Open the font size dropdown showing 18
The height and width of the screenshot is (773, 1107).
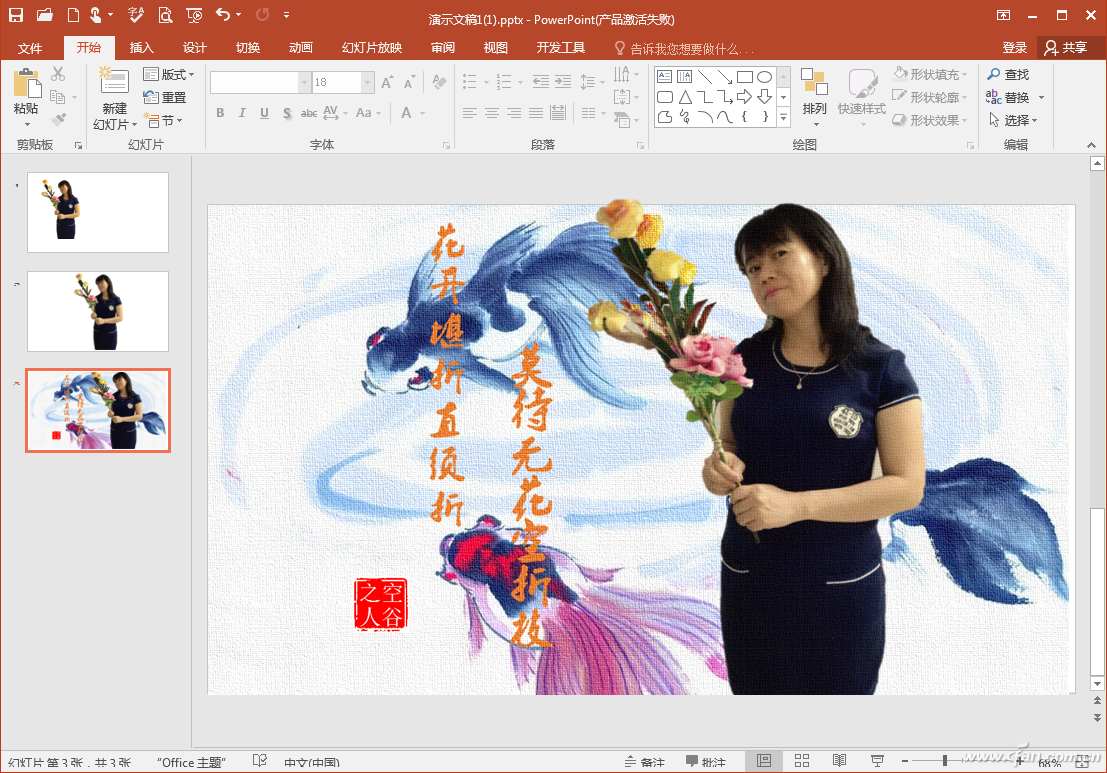click(367, 83)
